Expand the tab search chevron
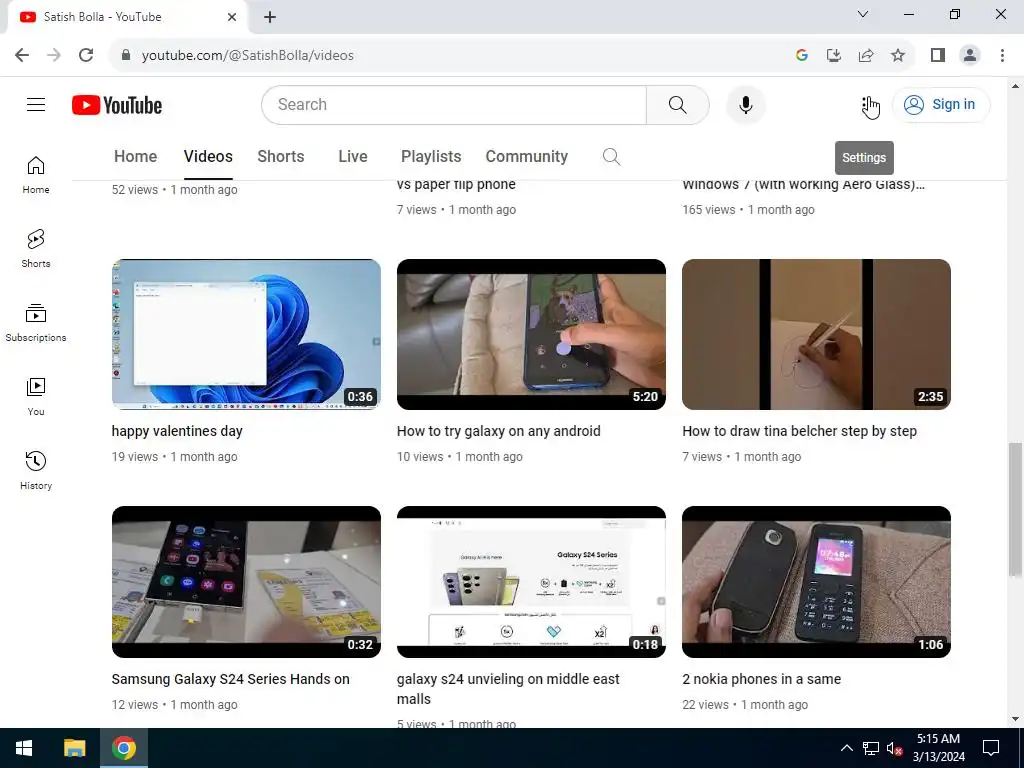 pos(863,14)
